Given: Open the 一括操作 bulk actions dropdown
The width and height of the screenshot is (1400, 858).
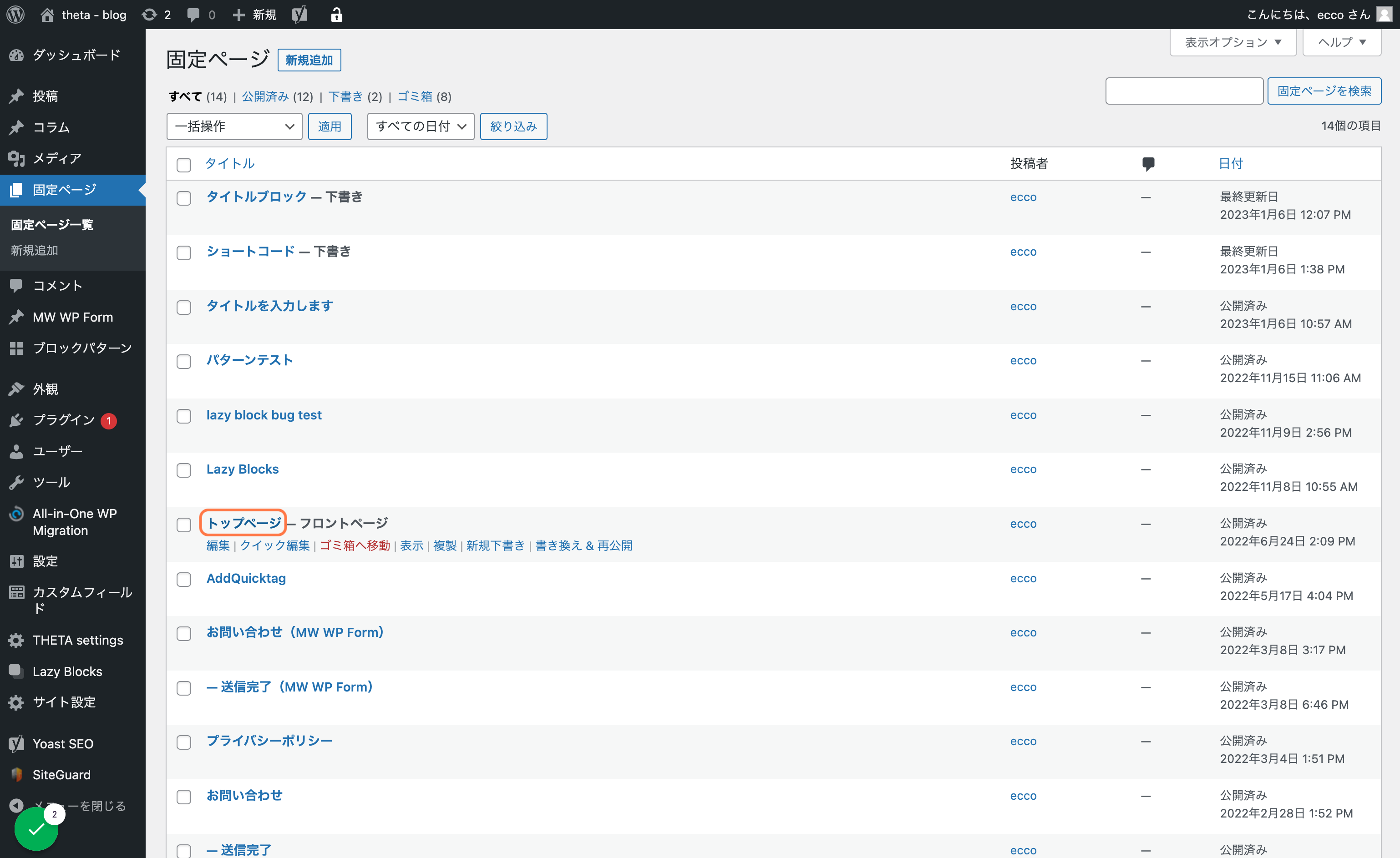Looking at the screenshot, I should pyautogui.click(x=234, y=126).
